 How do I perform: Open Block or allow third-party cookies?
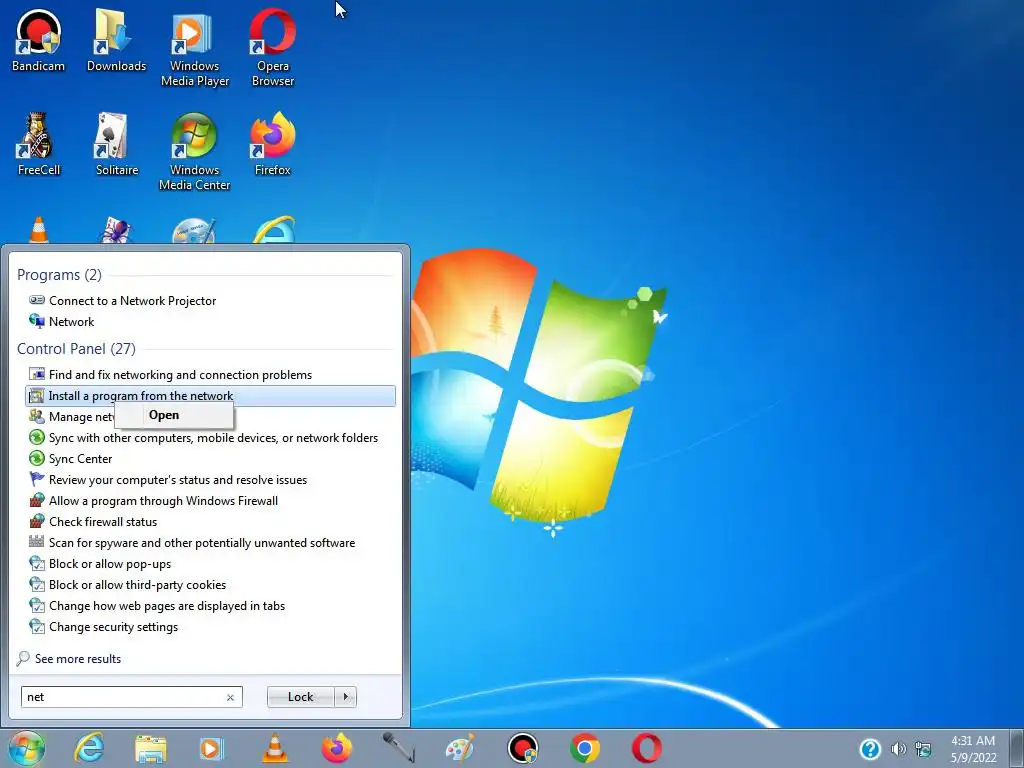pos(210,584)
